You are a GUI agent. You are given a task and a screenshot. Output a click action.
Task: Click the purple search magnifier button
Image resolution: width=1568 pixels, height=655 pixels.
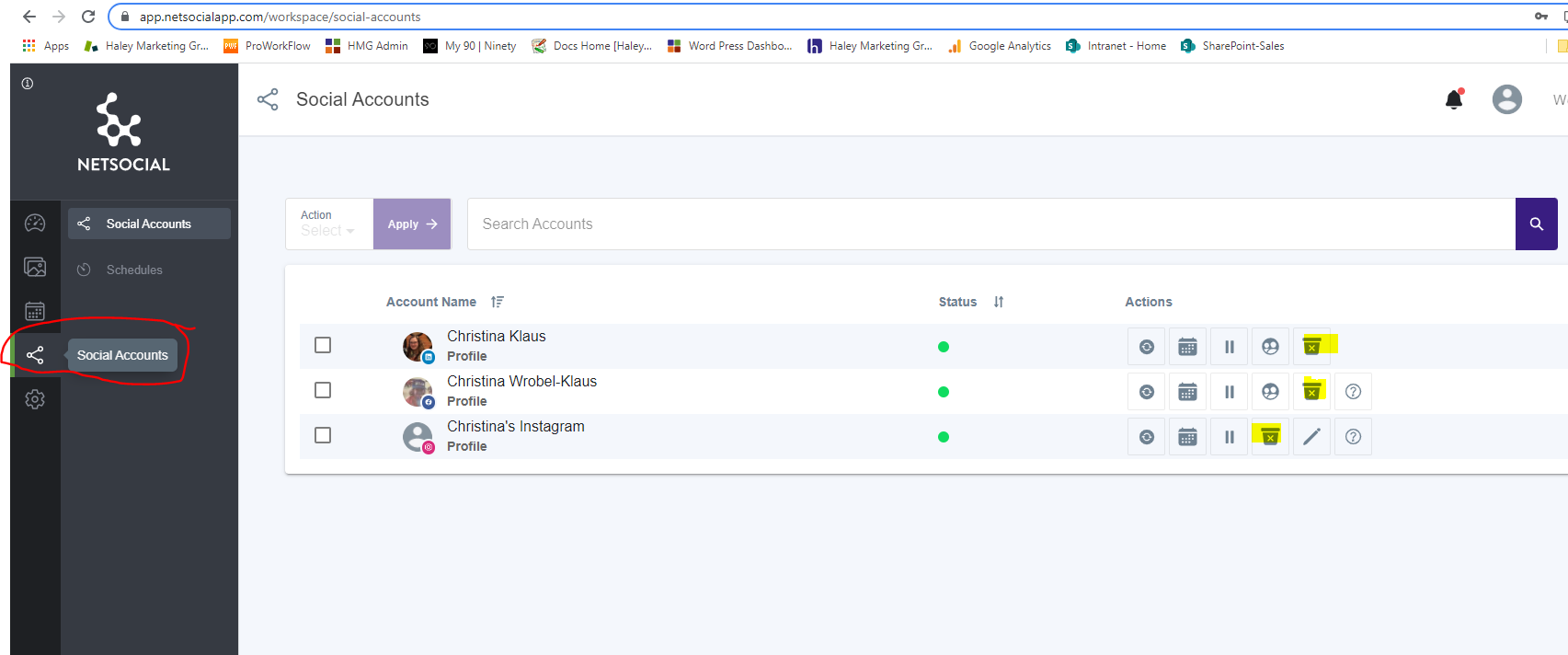[x=1536, y=224]
